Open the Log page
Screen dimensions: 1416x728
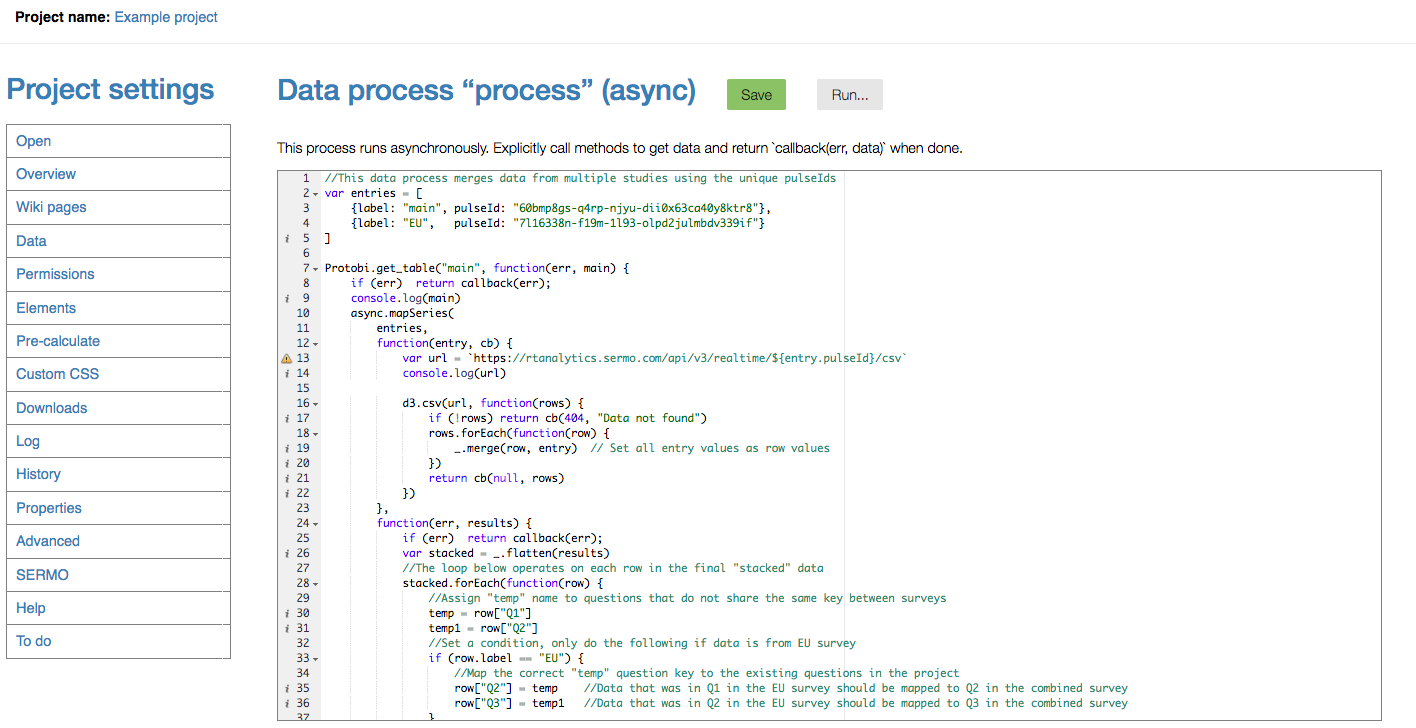click(118, 441)
